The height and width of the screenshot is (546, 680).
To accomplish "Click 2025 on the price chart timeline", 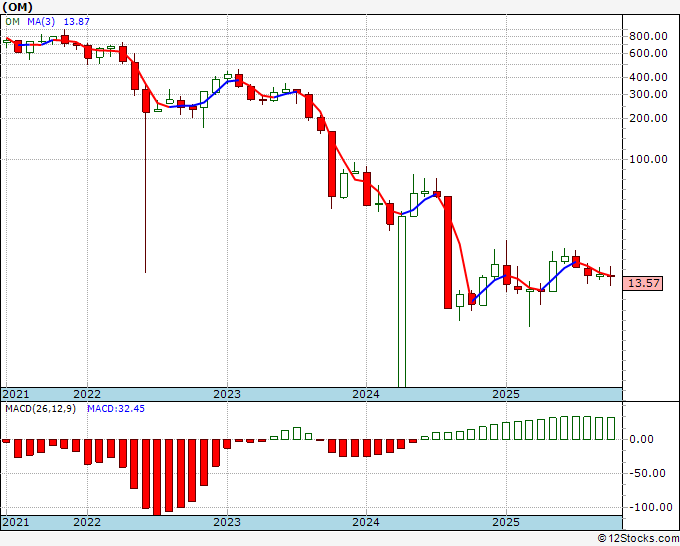I will coord(506,394).
